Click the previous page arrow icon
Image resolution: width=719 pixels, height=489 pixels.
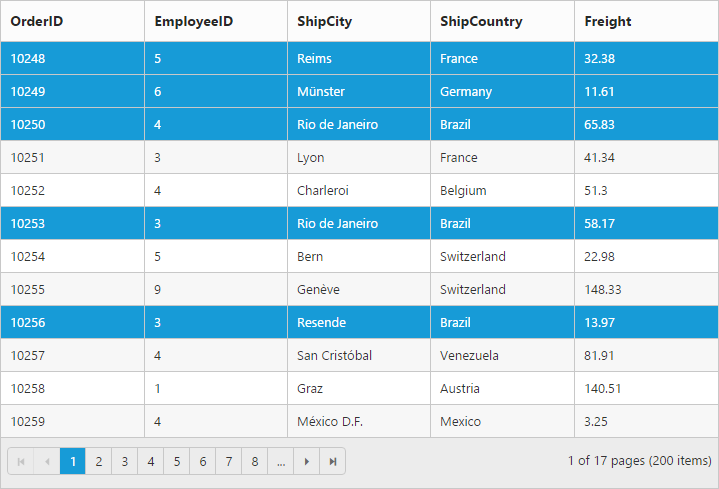pyautogui.click(x=46, y=461)
